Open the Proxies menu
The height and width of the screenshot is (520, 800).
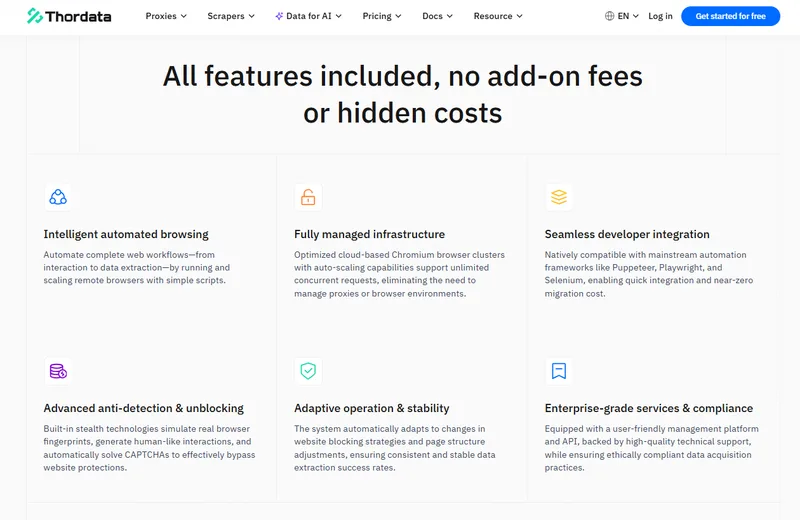pos(166,16)
